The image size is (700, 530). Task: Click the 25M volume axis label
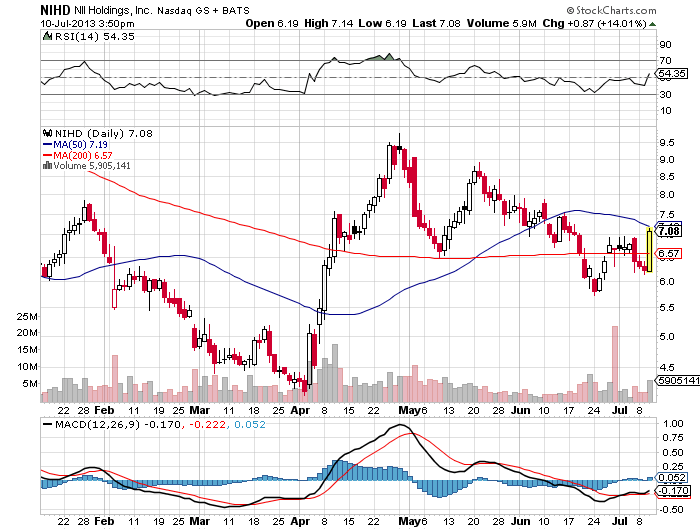[x=27, y=317]
